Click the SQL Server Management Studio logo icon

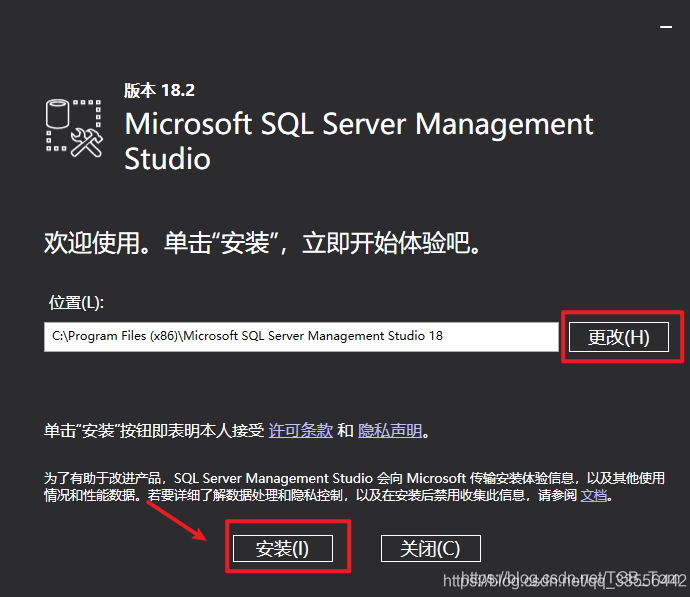[x=74, y=128]
